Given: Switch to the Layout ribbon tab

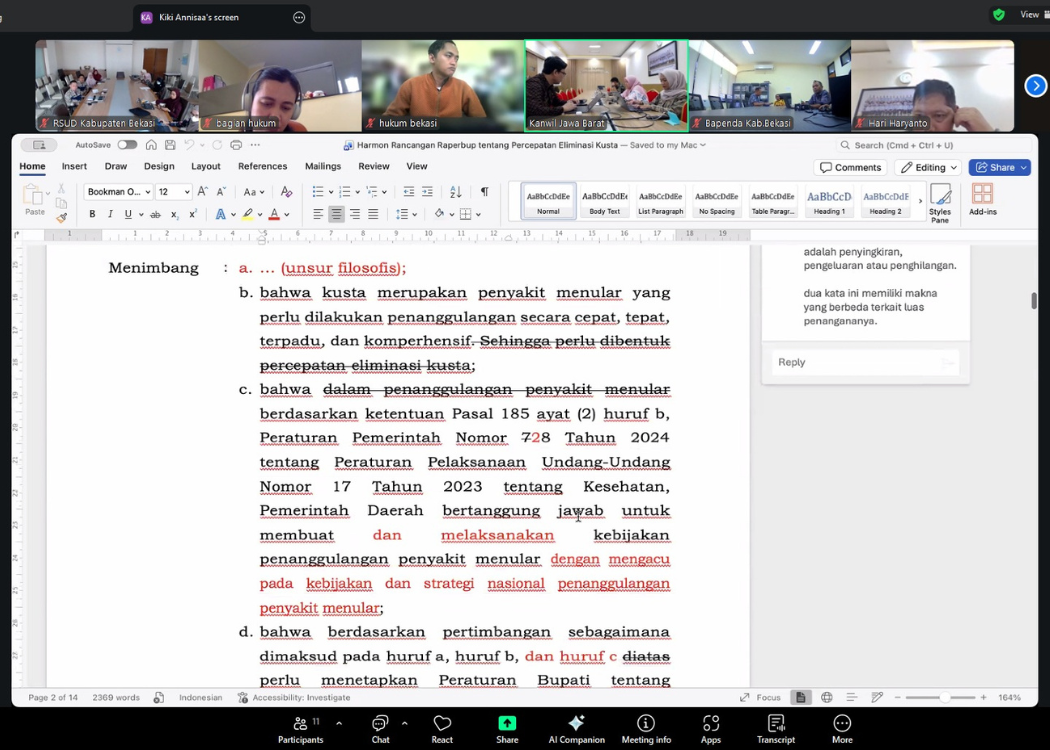Looking at the screenshot, I should pyautogui.click(x=205, y=166).
